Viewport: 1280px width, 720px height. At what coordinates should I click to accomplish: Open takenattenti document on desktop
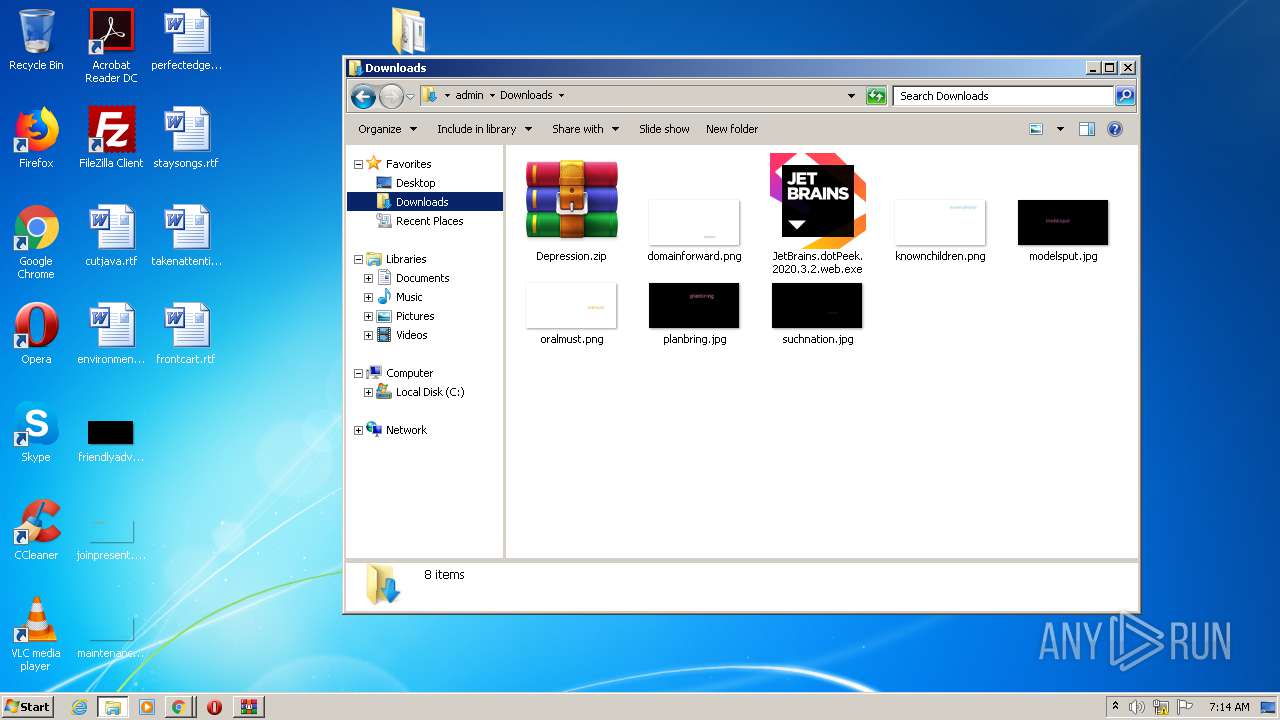coord(186,236)
